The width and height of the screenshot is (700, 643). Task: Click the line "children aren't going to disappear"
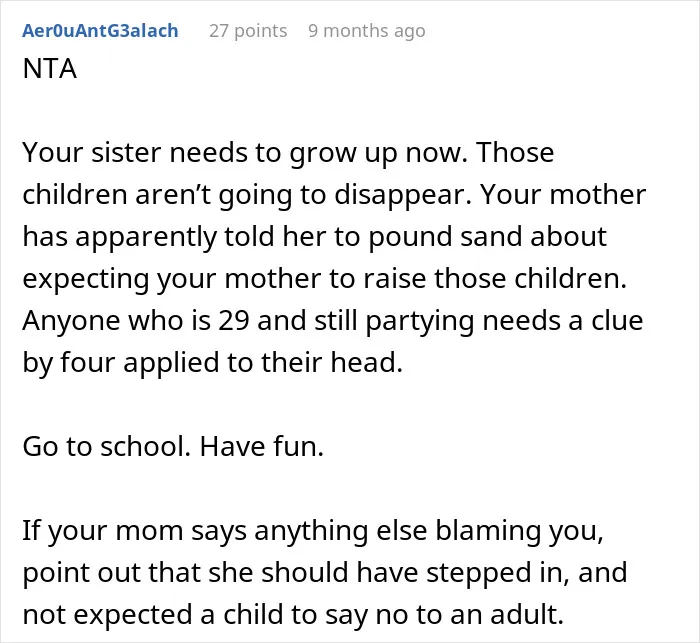(x=334, y=195)
